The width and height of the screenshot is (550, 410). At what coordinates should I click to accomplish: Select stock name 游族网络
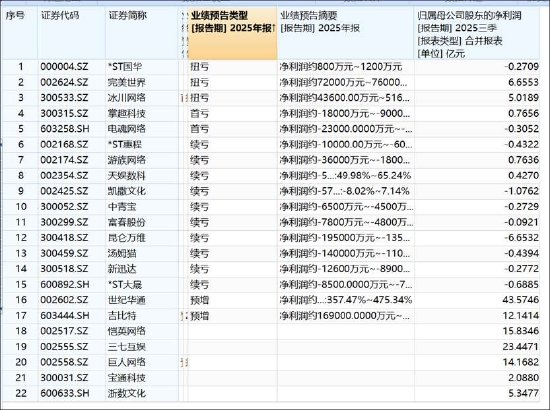tap(127, 160)
